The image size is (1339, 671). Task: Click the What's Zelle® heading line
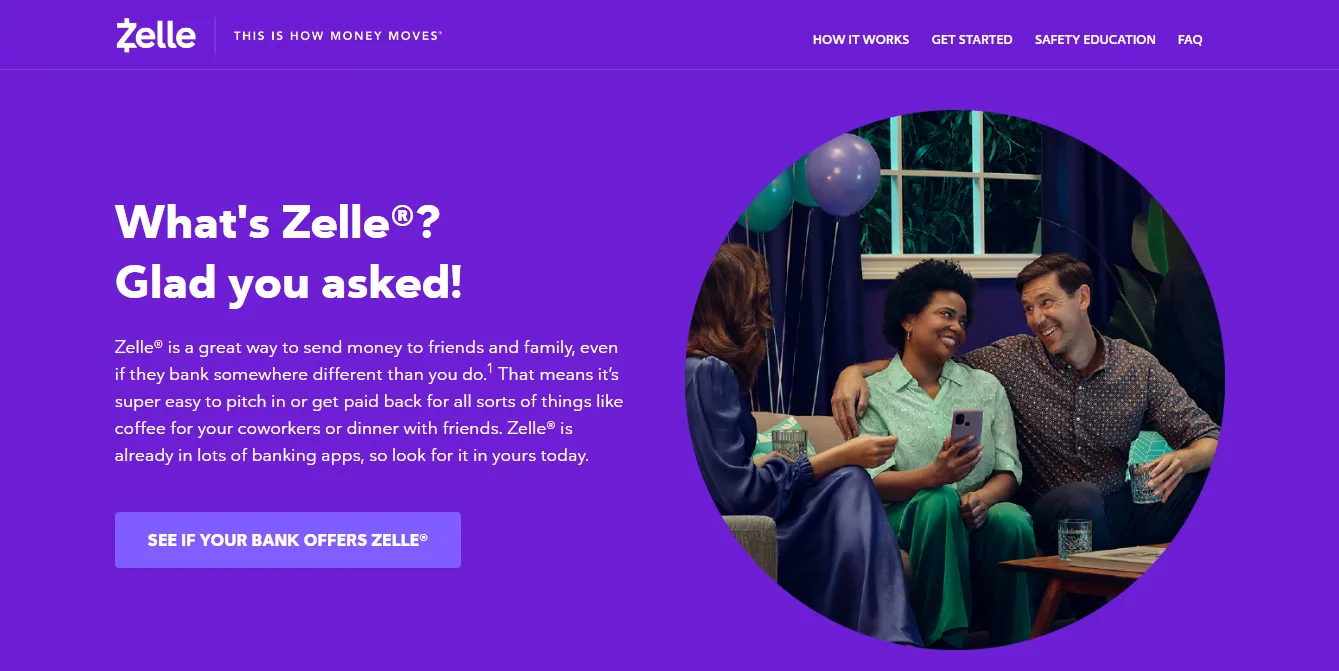click(278, 221)
